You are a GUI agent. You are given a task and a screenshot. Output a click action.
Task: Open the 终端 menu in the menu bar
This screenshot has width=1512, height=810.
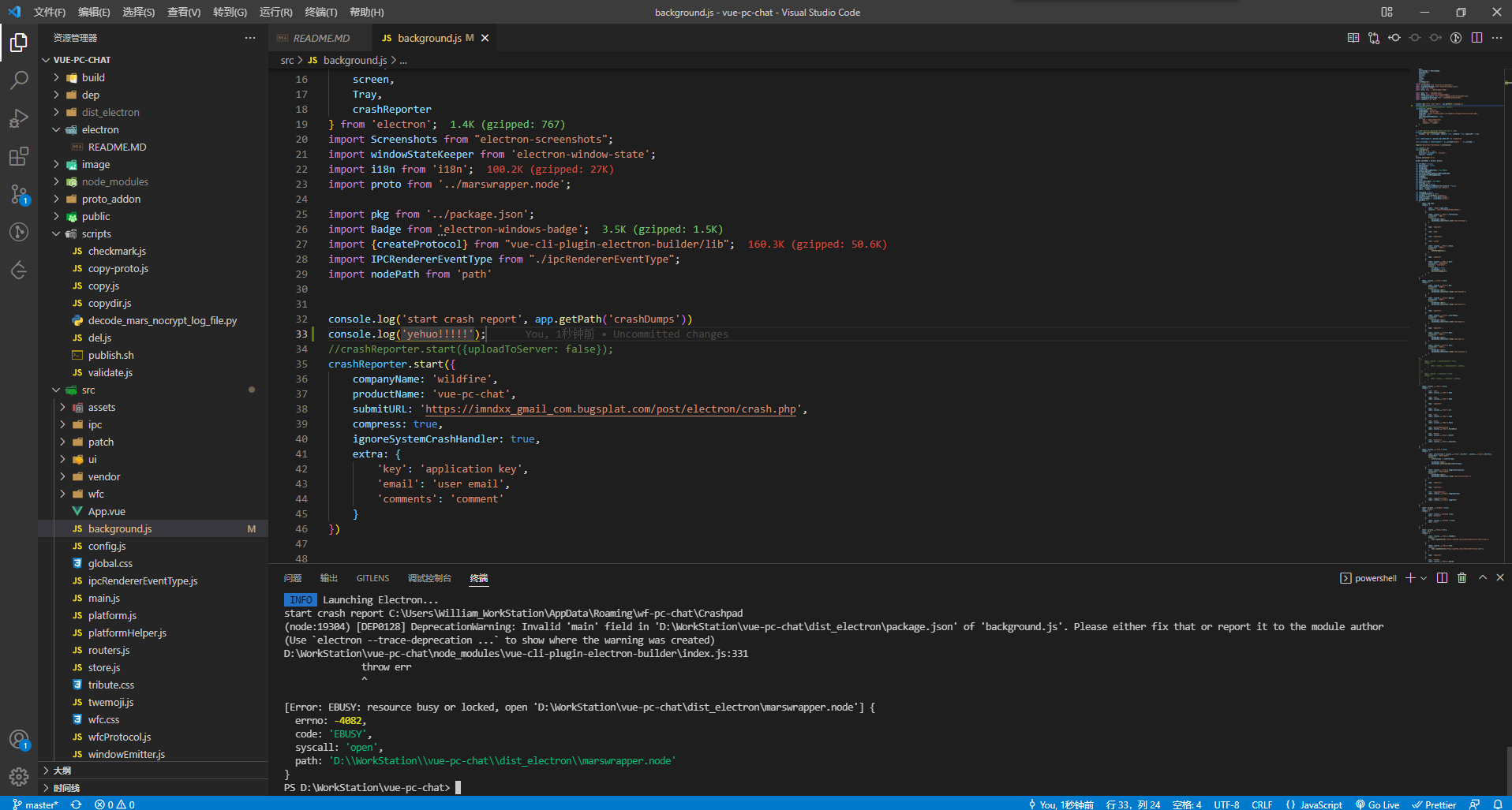320,12
